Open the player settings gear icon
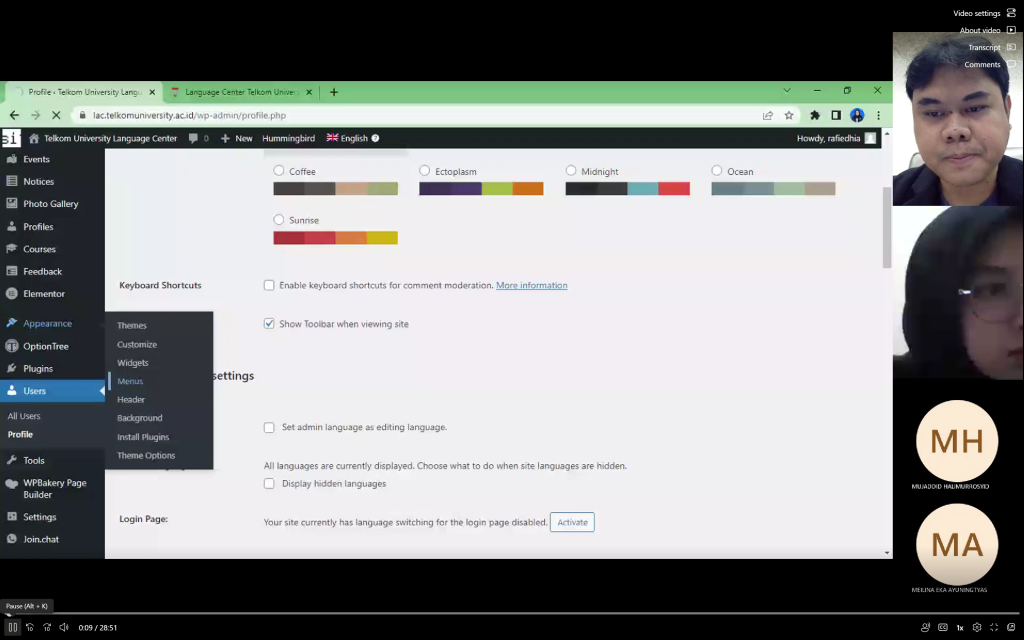The height and width of the screenshot is (640, 1024). tap(977, 627)
